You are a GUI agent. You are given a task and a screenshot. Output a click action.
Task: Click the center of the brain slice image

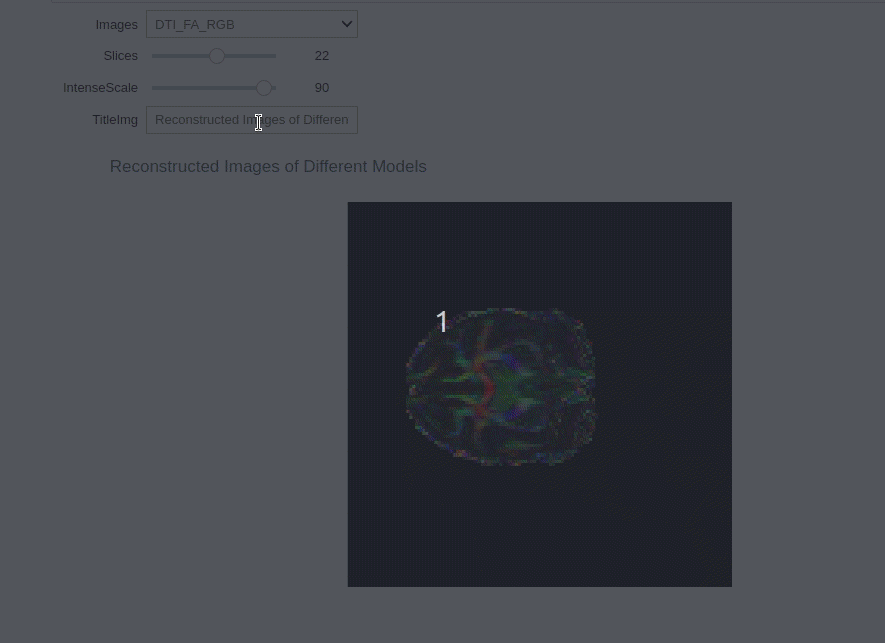click(501, 387)
